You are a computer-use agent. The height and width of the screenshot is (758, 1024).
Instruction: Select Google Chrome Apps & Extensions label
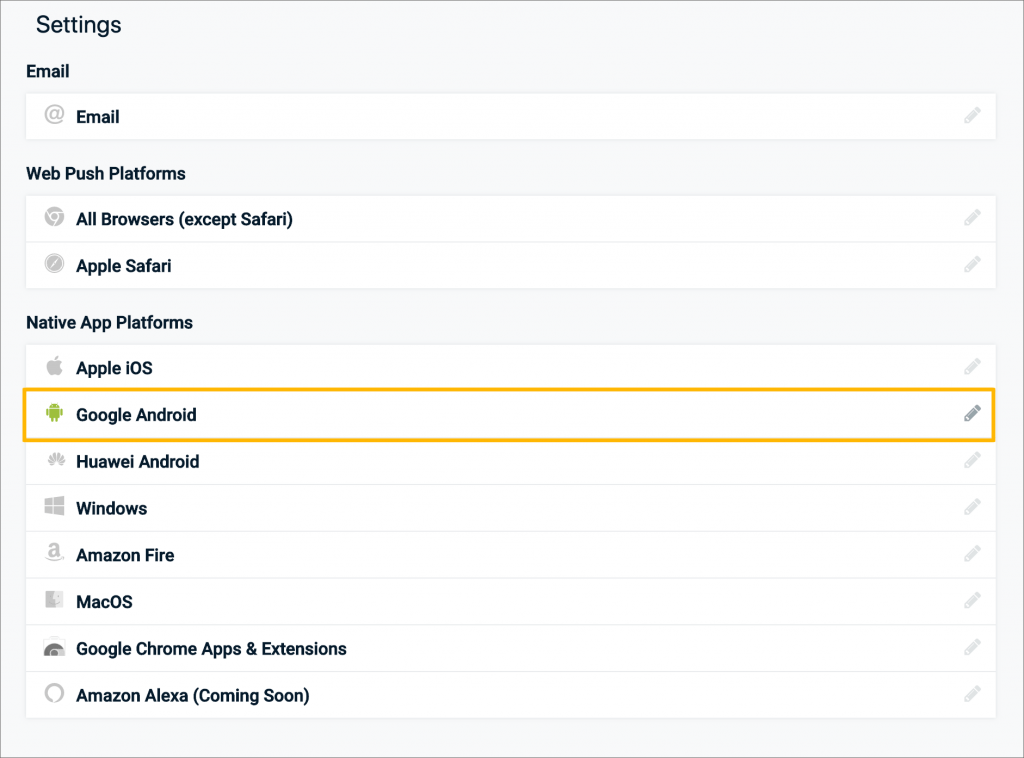click(211, 649)
